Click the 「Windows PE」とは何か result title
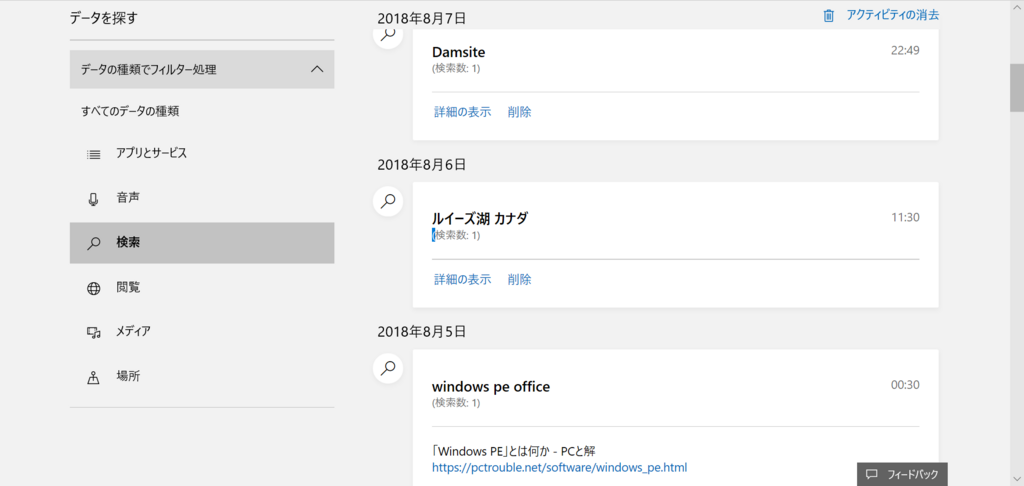Screen dimensions: 1024x486 (514, 451)
